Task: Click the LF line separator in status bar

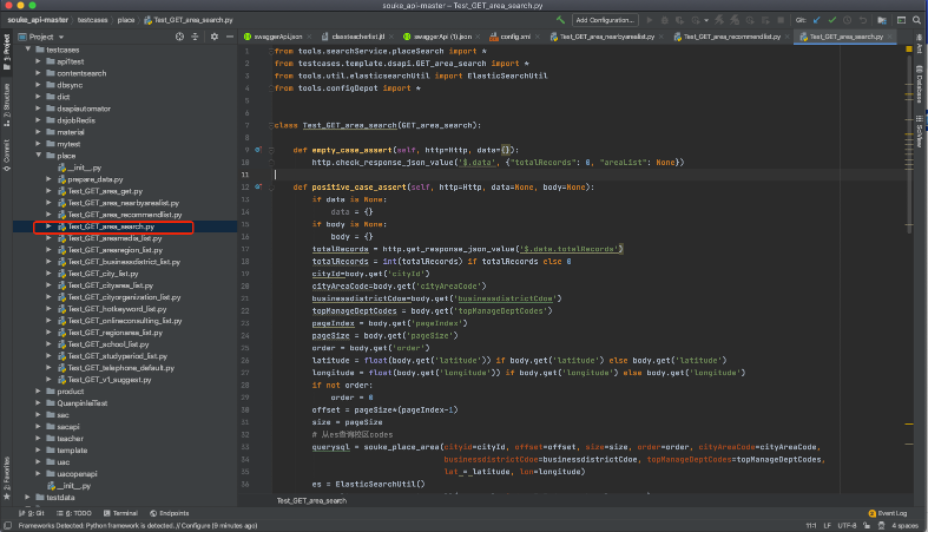Action: [827, 526]
